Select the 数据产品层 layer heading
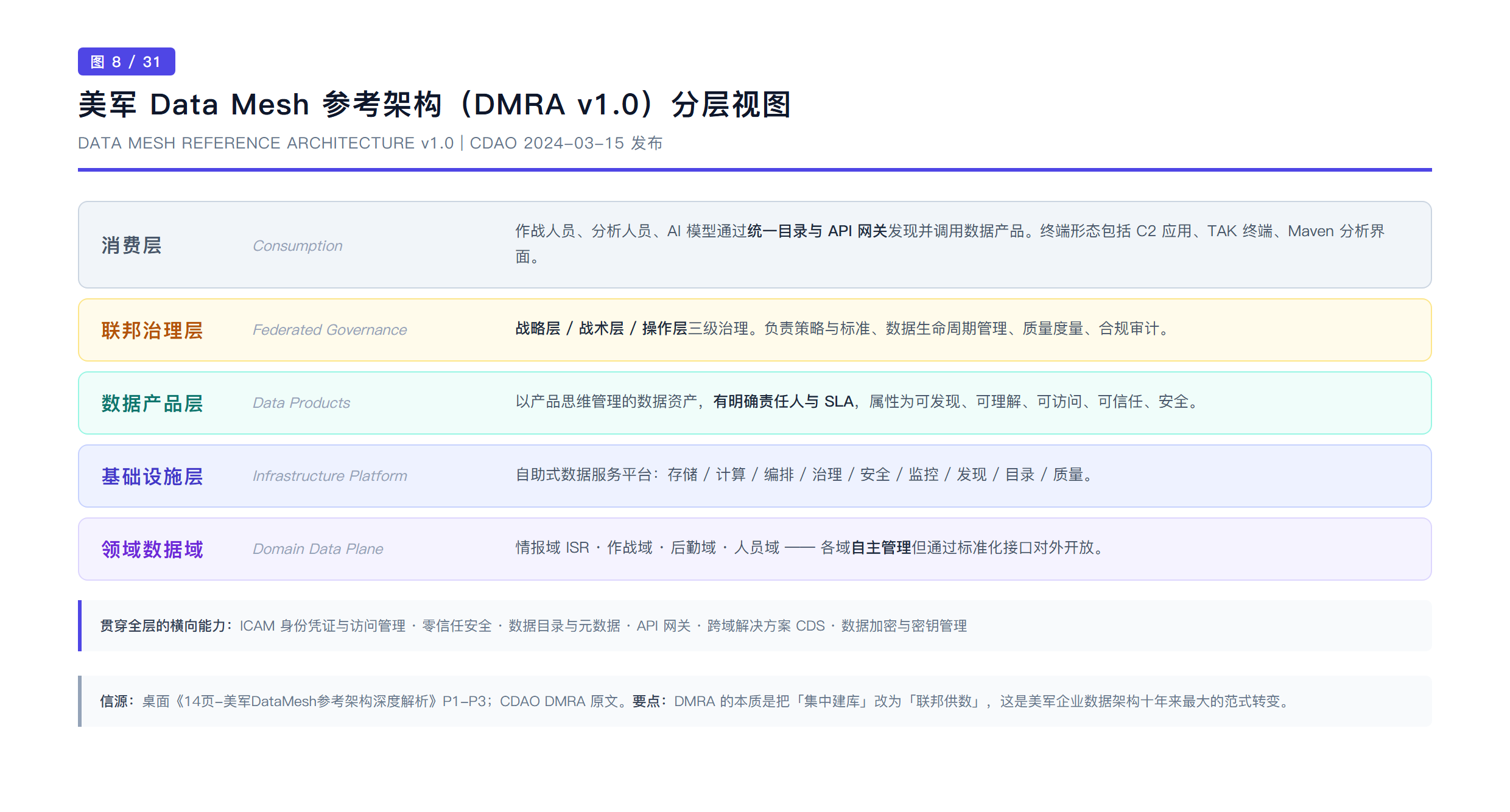This screenshot has height=812, width=1510. tap(152, 404)
